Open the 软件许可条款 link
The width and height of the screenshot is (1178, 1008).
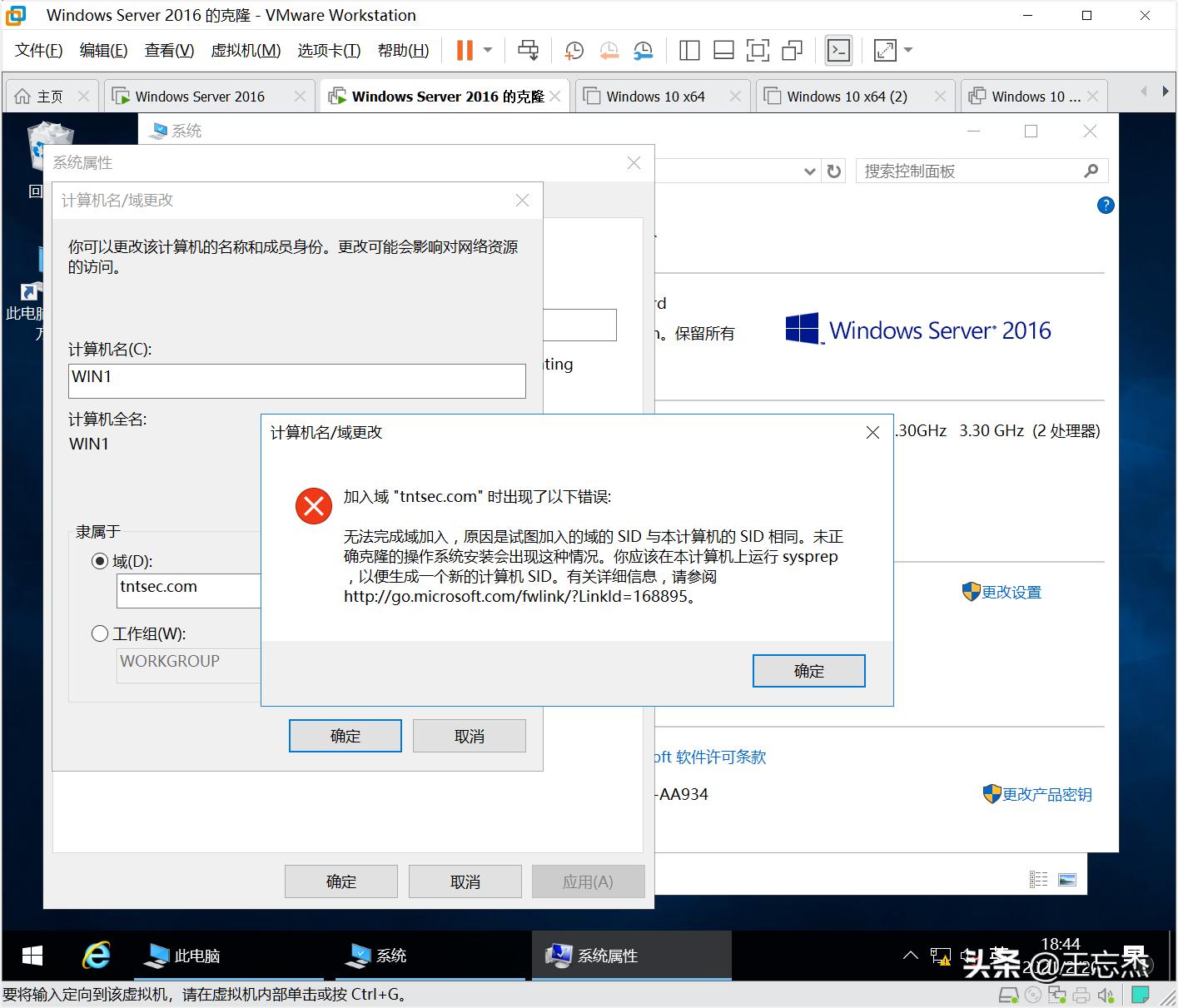pos(710,757)
